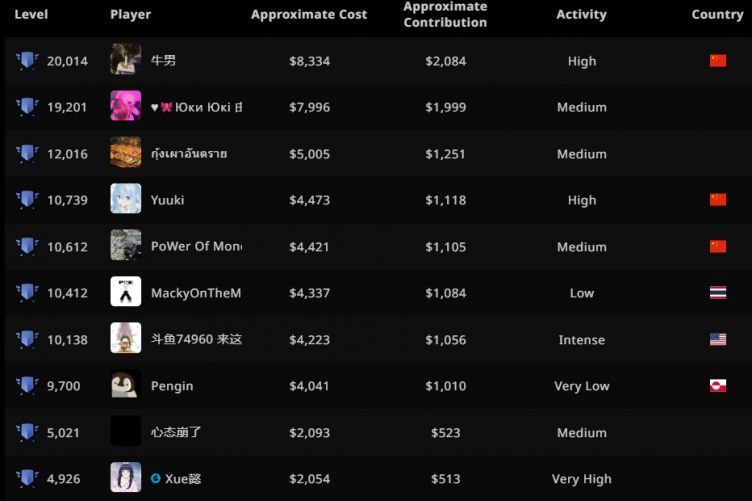Image resolution: width=752 pixels, height=501 pixels.
Task: Open the pink avatar of Юки player
Action: pos(126,107)
